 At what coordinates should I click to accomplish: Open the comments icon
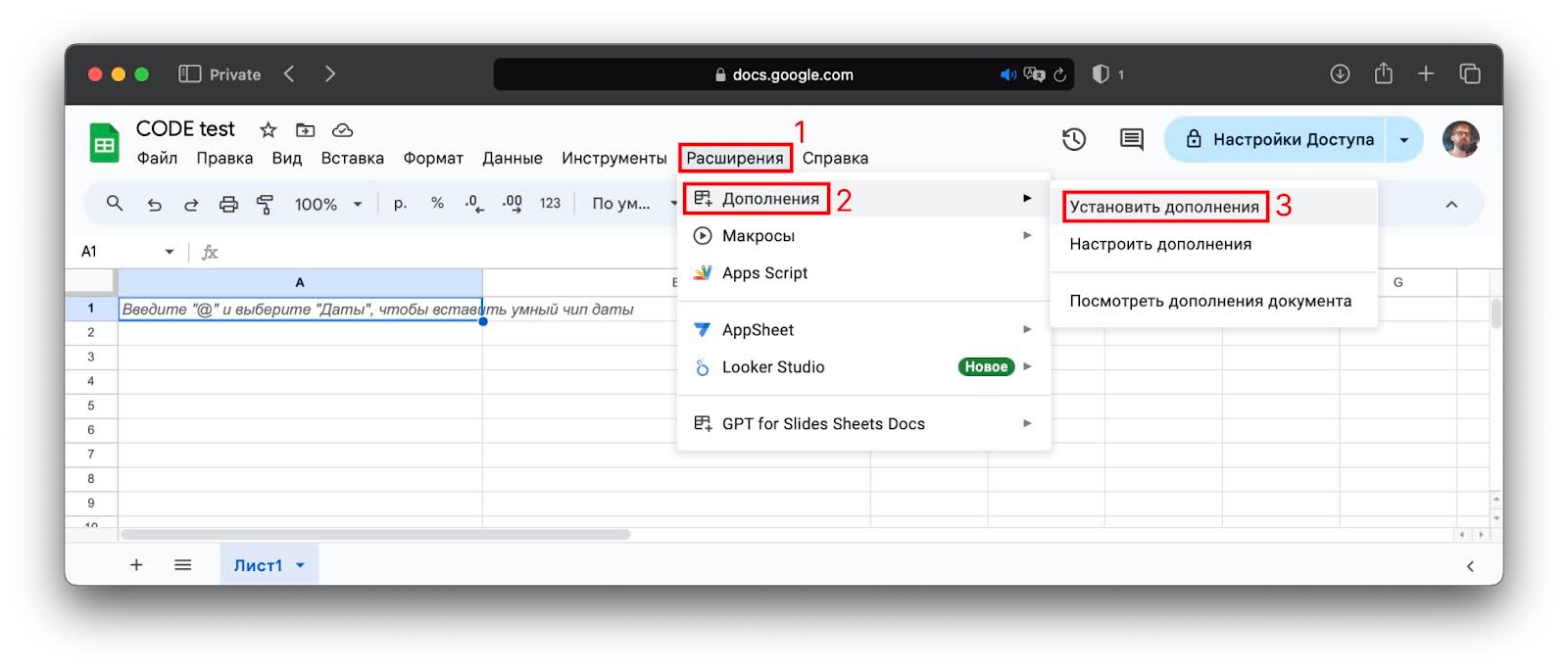pyautogui.click(x=1131, y=139)
